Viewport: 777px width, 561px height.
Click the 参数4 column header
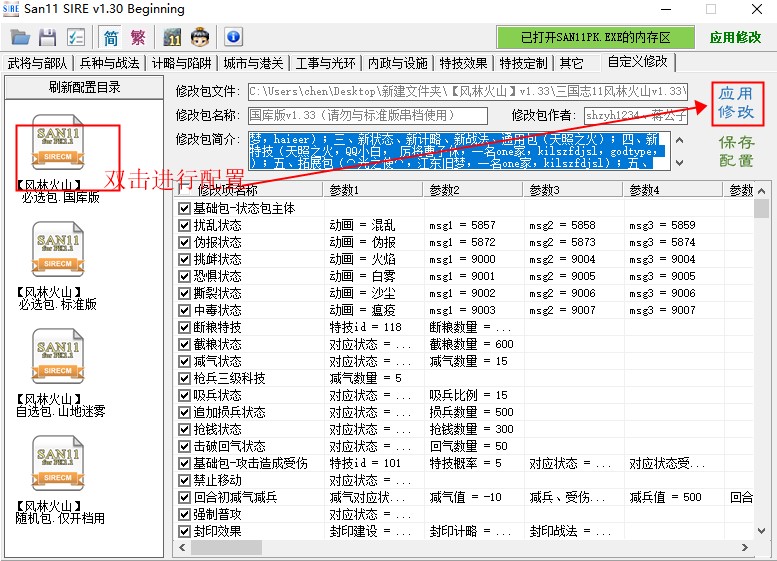click(x=673, y=190)
